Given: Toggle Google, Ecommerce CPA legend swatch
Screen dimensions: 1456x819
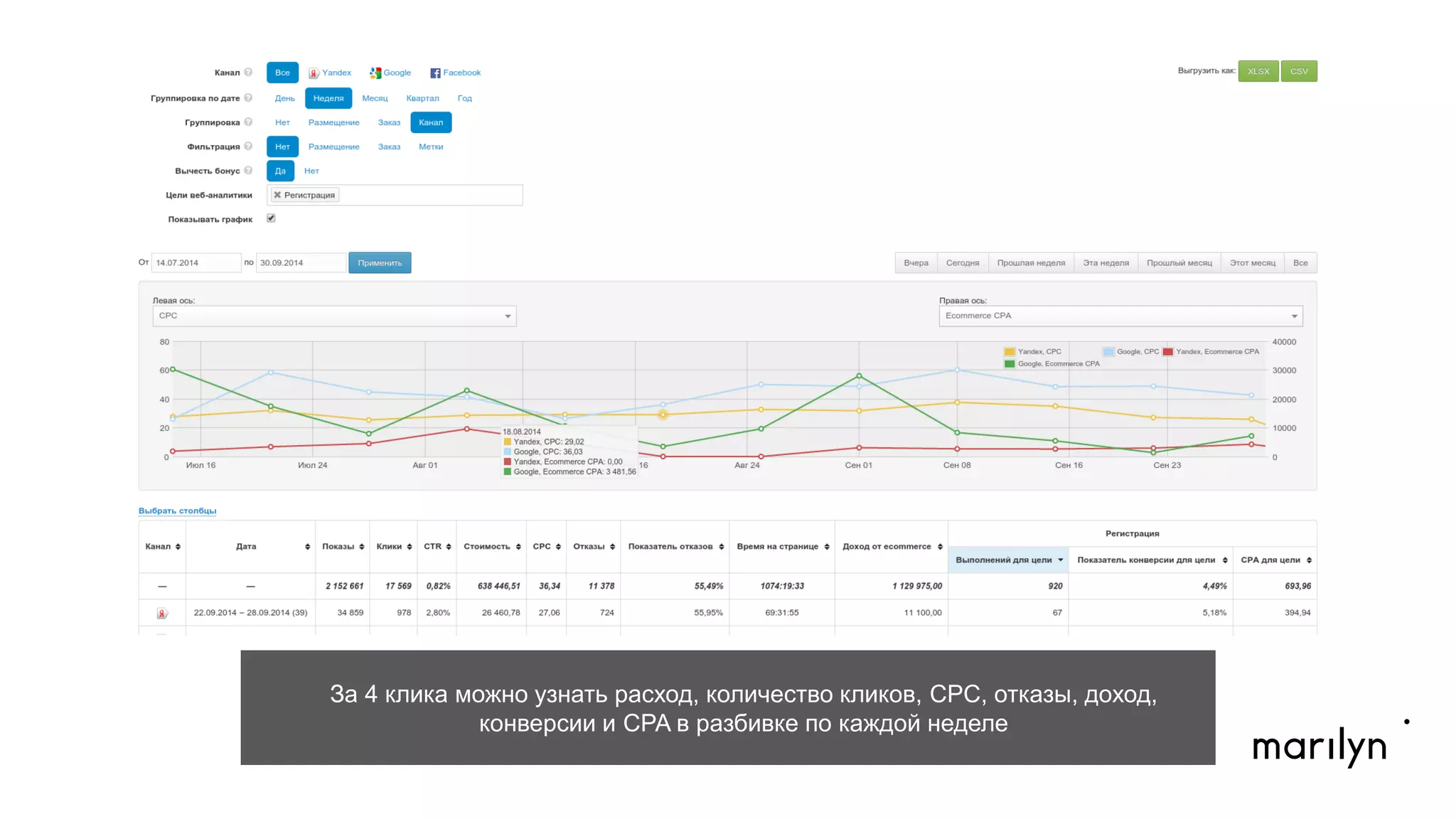Looking at the screenshot, I should tap(1010, 363).
